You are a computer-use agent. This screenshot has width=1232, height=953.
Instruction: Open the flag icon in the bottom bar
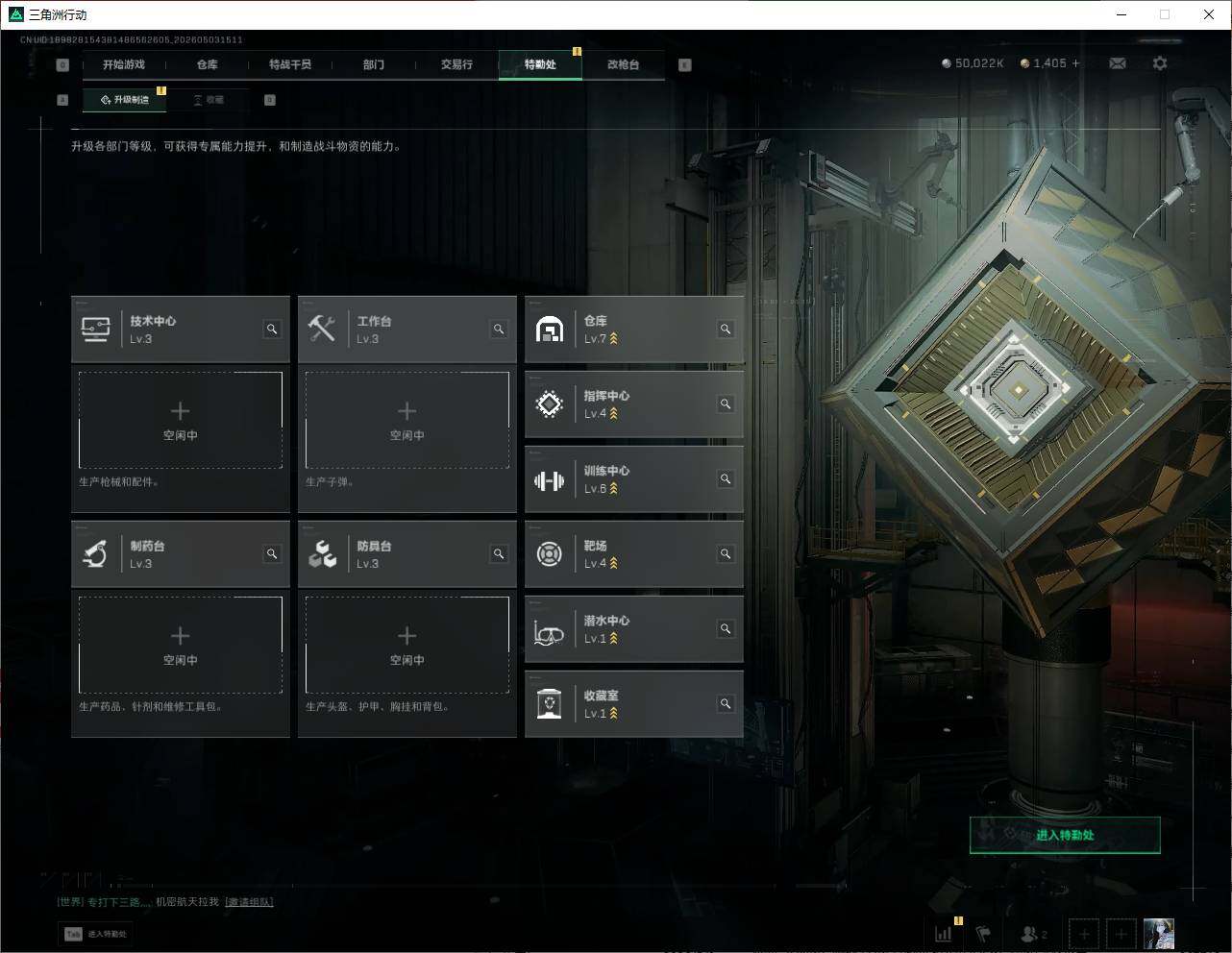coord(983,933)
